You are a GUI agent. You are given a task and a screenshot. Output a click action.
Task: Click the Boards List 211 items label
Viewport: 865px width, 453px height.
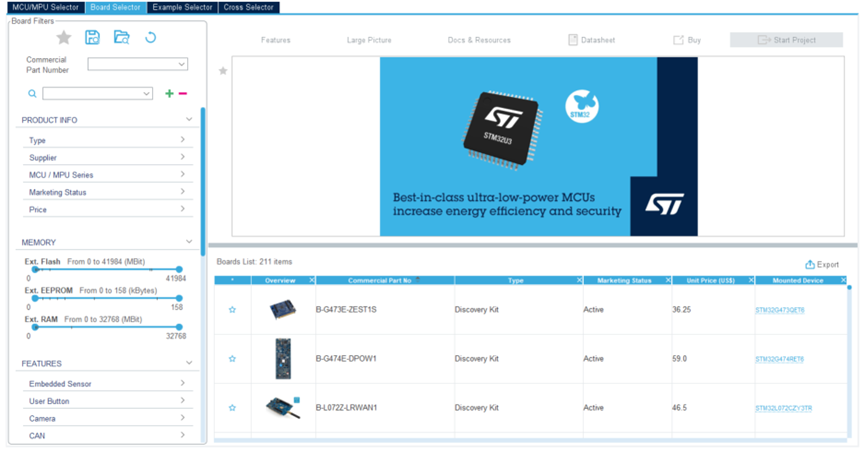(x=254, y=262)
